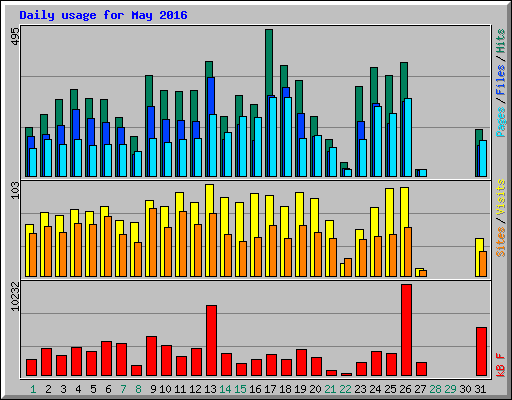Click day 2 on the x-axis
The width and height of the screenshot is (512, 400).
(x=48, y=389)
